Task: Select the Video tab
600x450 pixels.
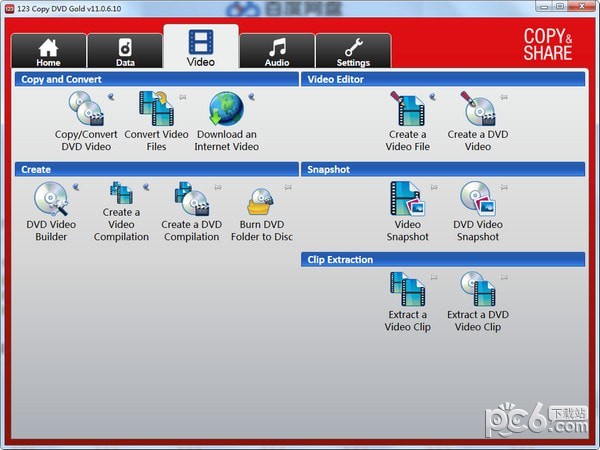Action: 201,46
